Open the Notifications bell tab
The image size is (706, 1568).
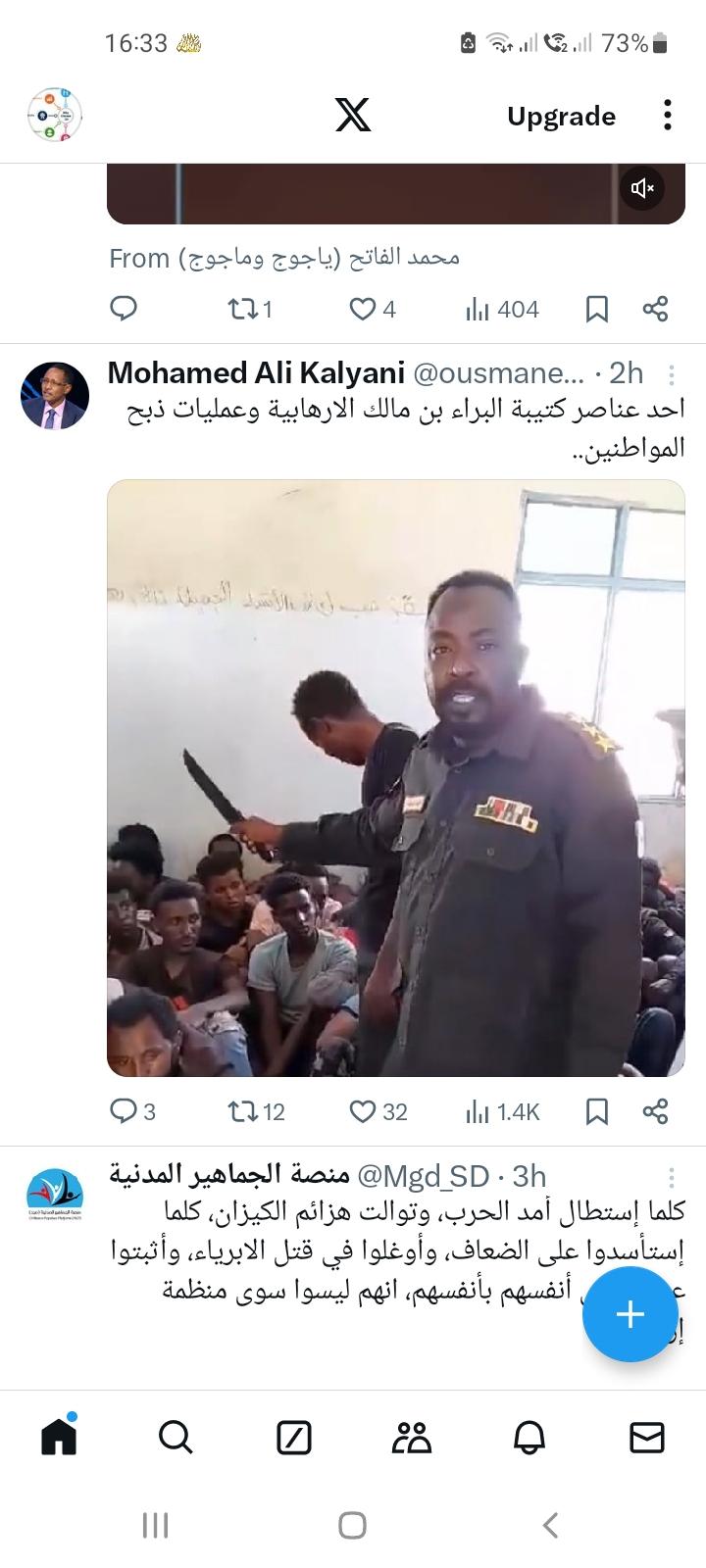[529, 1438]
